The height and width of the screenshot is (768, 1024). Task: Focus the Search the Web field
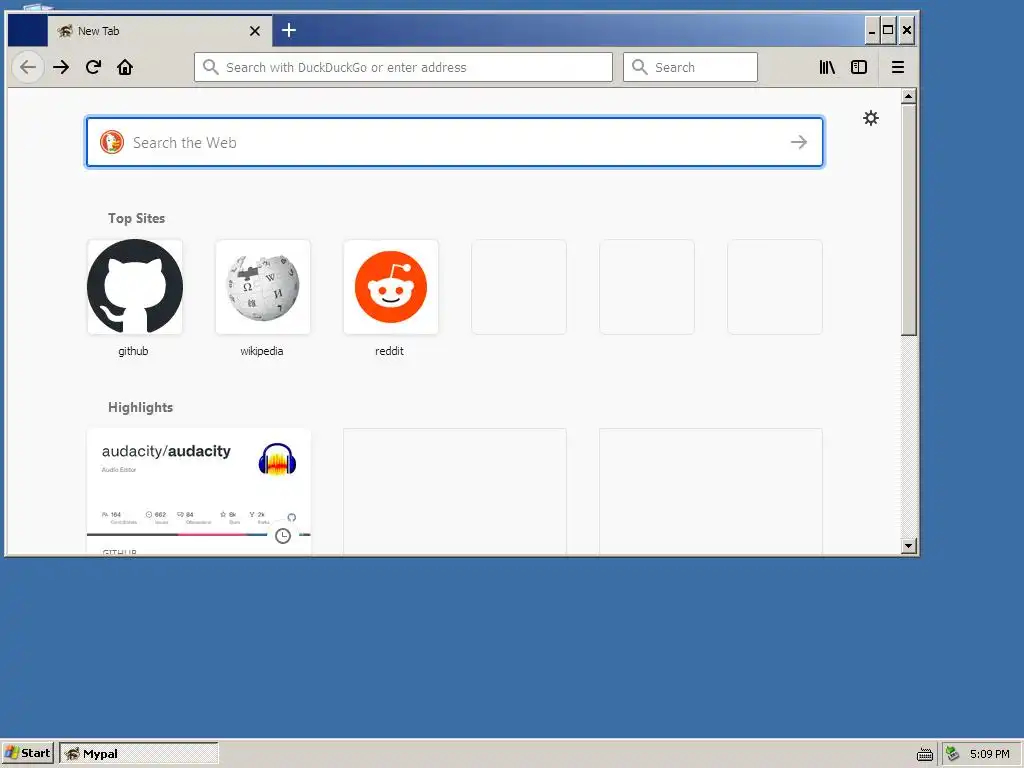455,142
